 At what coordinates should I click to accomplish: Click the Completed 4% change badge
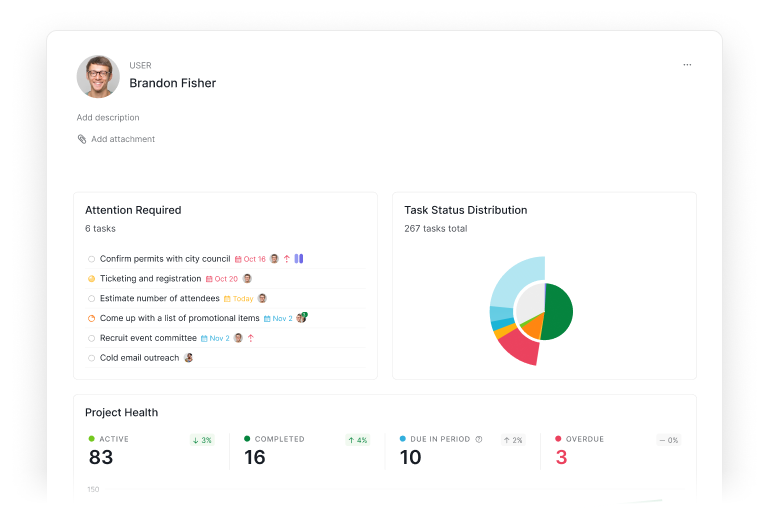click(358, 440)
